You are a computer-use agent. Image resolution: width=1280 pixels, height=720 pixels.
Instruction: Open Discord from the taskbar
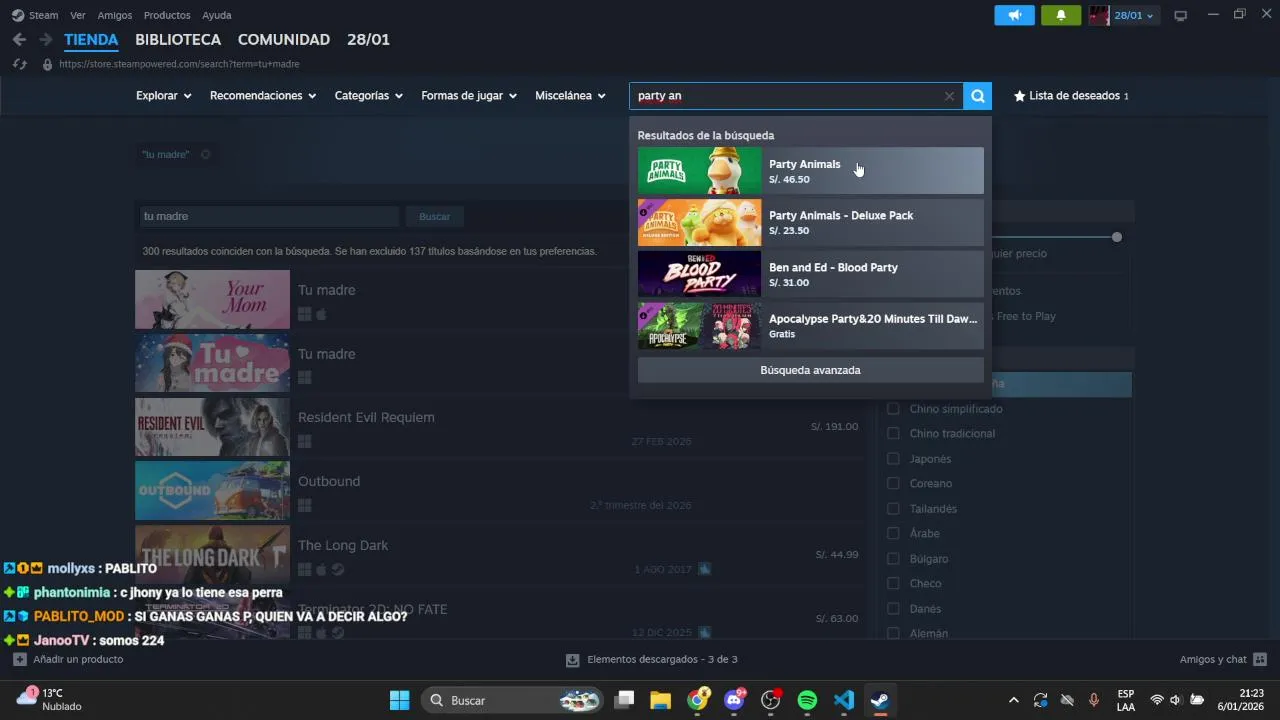(735, 700)
